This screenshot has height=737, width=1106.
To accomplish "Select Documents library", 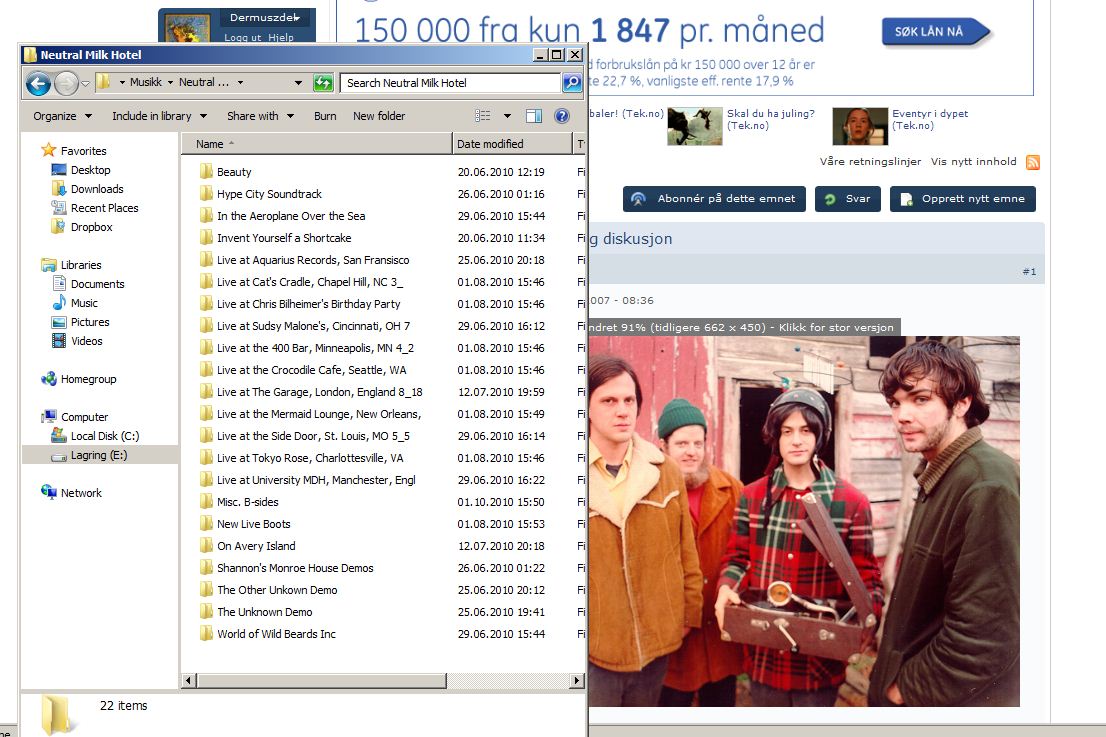I will pos(97,284).
